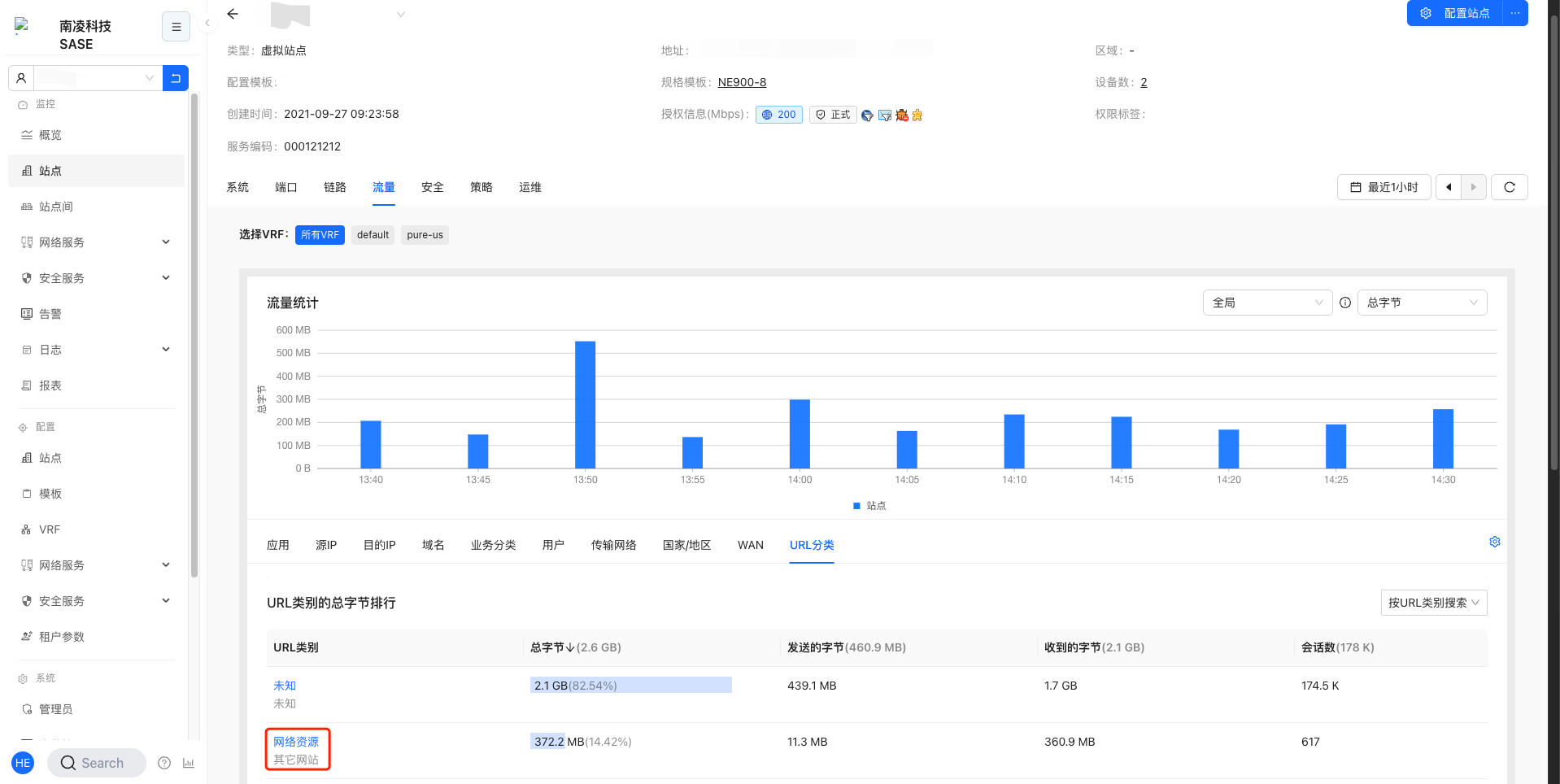1560x784 pixels.
Task: Switch to the 域名 ranking tab
Action: (434, 545)
